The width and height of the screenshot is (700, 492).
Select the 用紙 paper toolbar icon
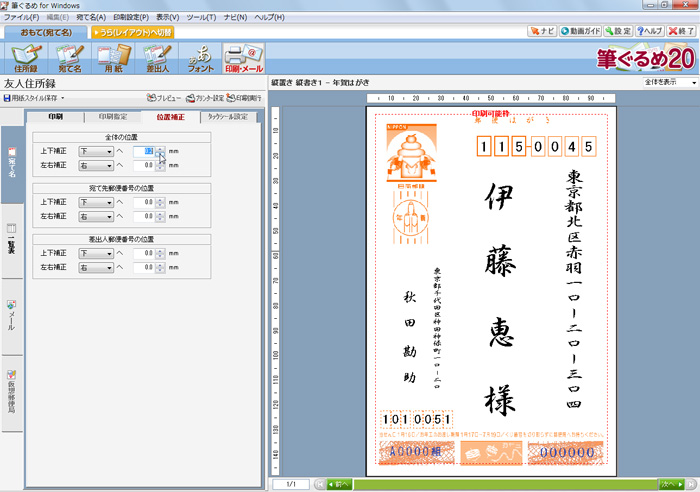click(x=113, y=59)
